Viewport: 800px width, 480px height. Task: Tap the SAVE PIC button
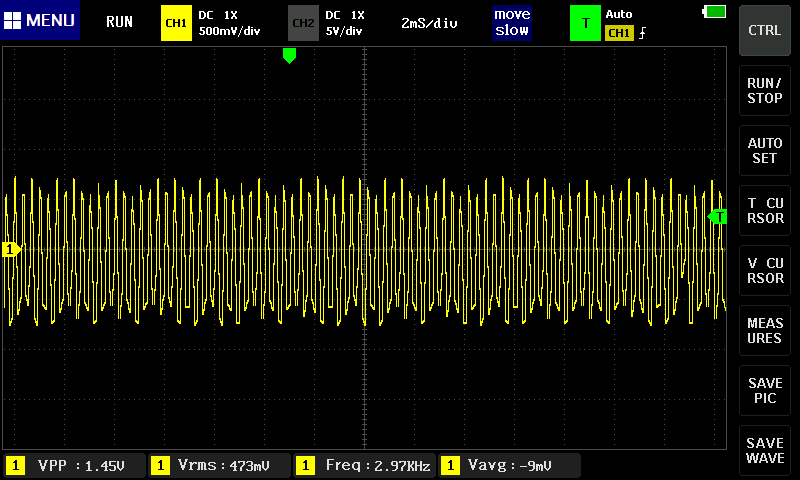[x=765, y=390]
